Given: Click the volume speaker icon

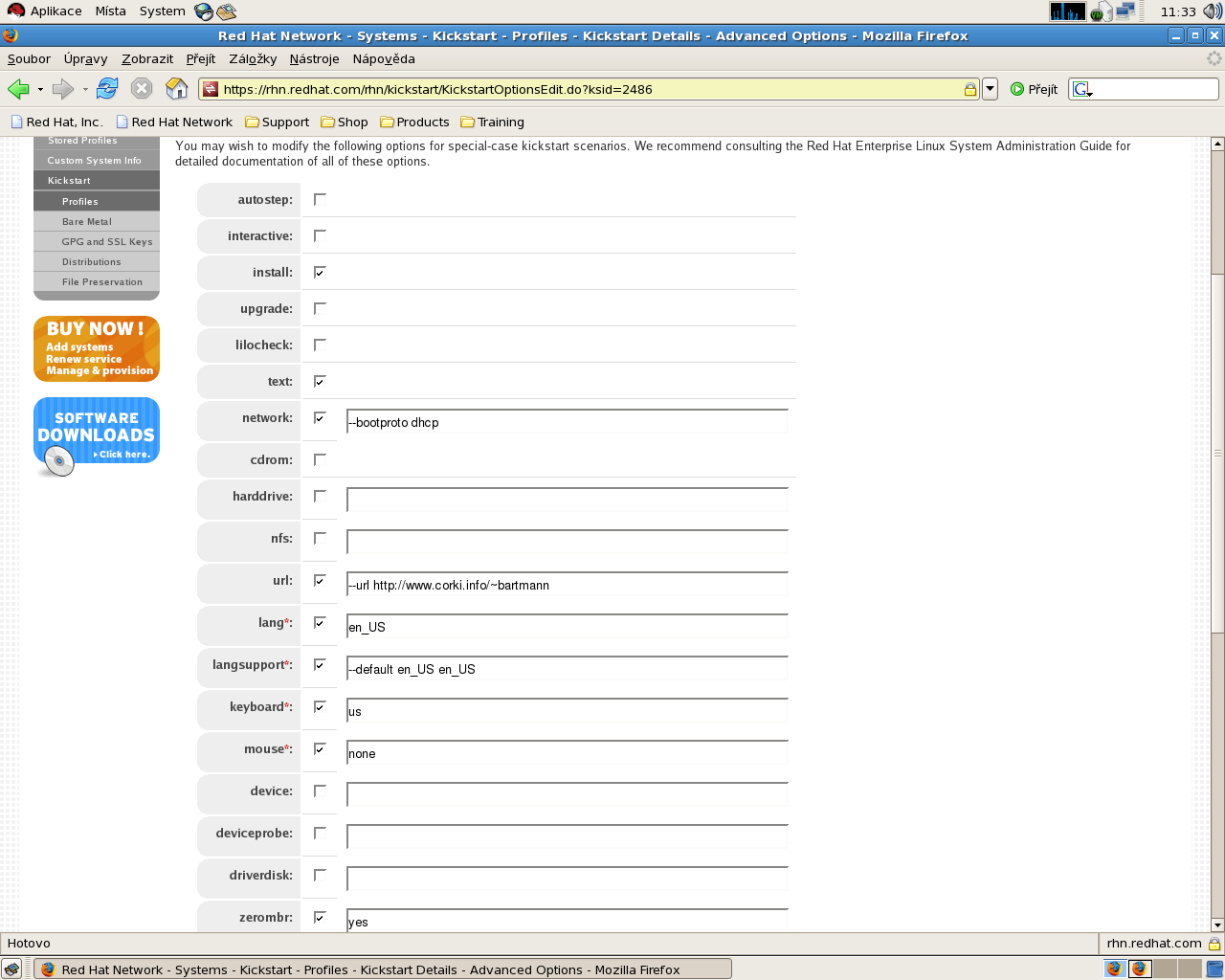Looking at the screenshot, I should (x=1213, y=11).
